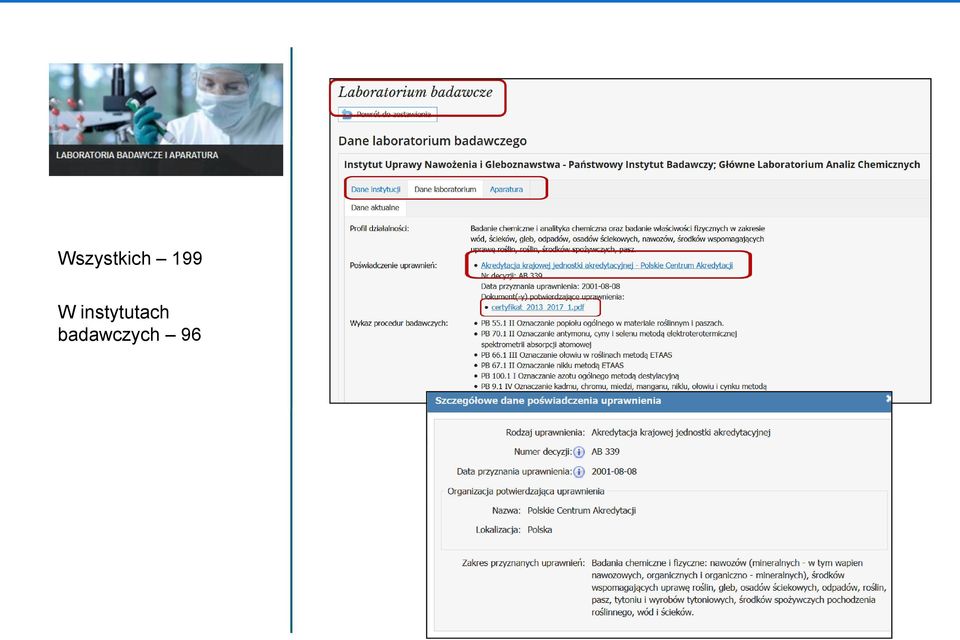Click the Rodzaj uprawnienia value in dialog
The image size is (960, 640).
coord(681,432)
